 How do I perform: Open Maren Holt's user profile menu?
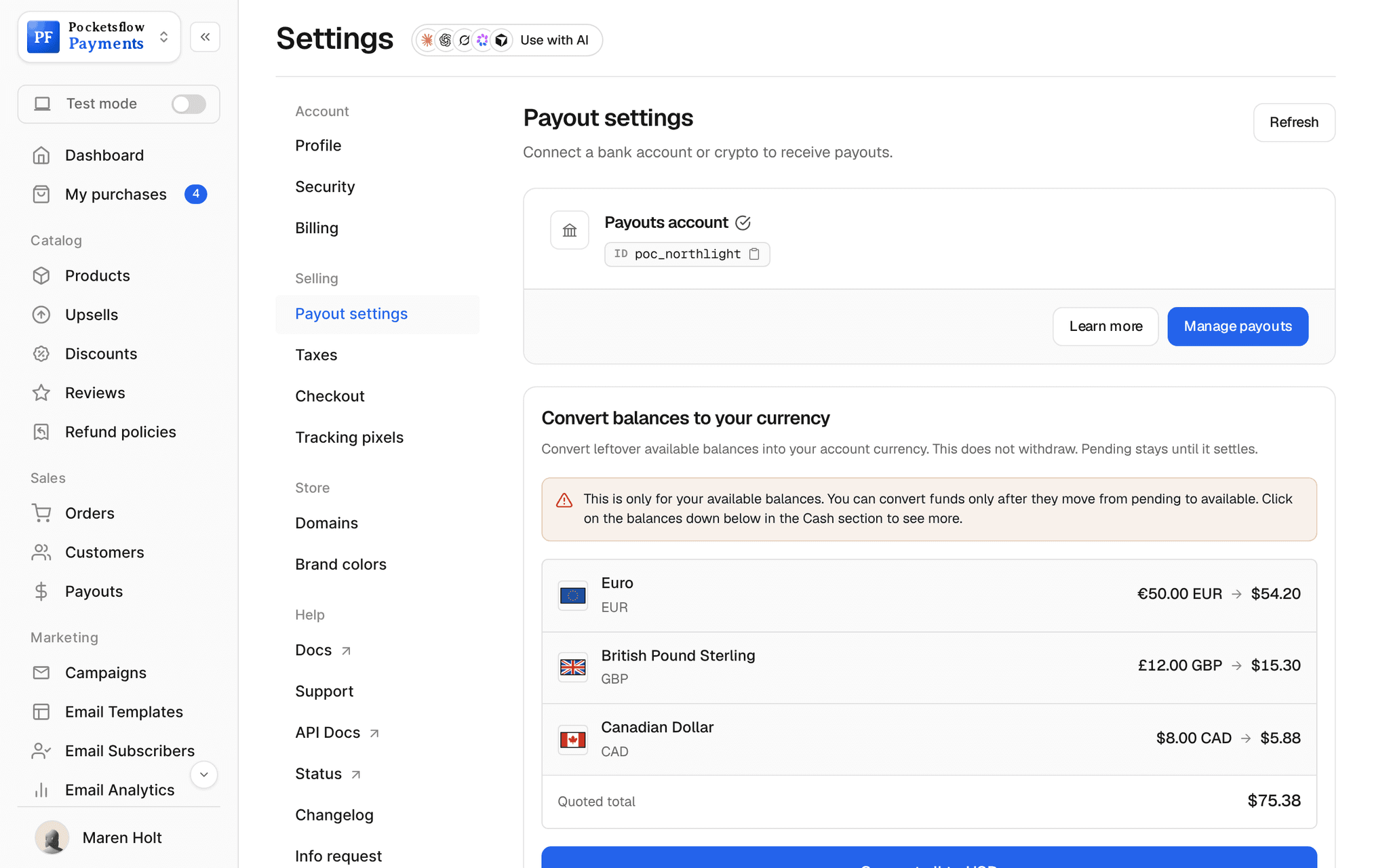click(x=99, y=837)
